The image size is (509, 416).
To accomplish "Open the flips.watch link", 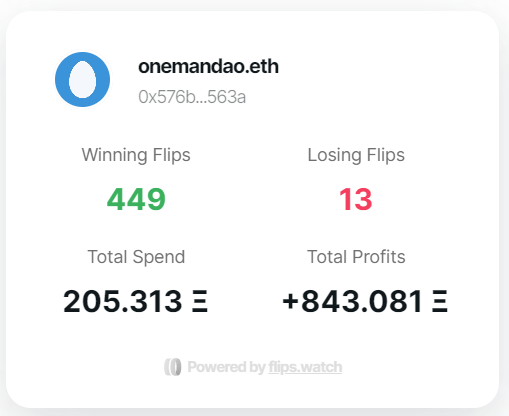I will pos(305,367).
